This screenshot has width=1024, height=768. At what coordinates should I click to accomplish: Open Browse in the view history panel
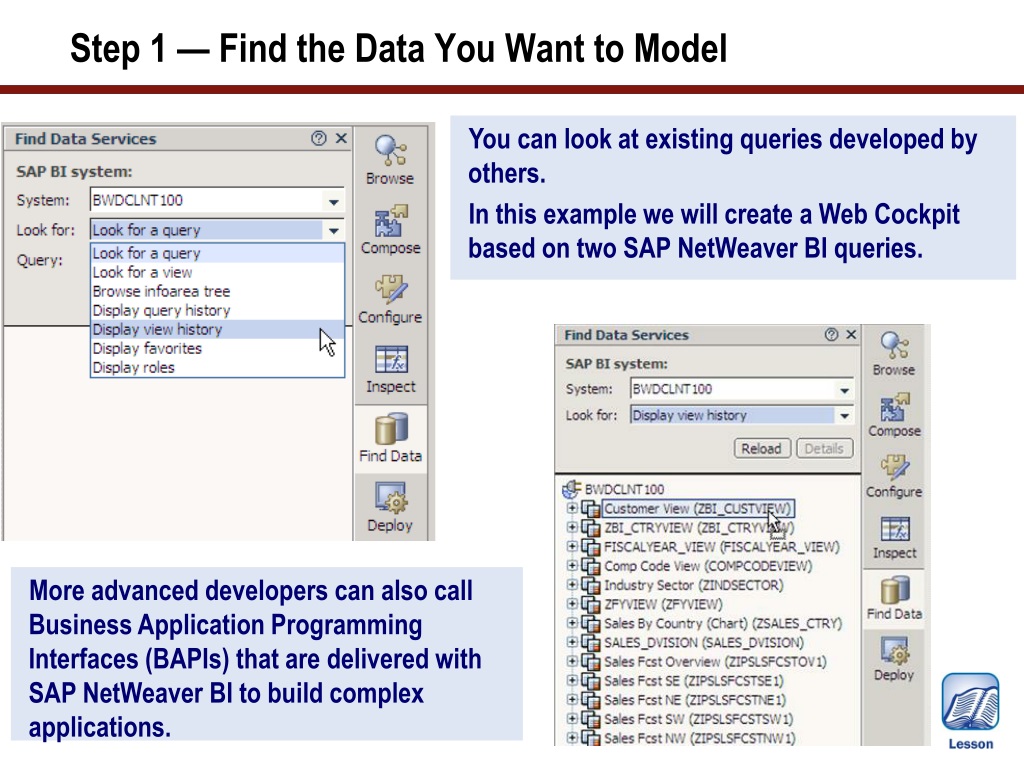(x=894, y=353)
